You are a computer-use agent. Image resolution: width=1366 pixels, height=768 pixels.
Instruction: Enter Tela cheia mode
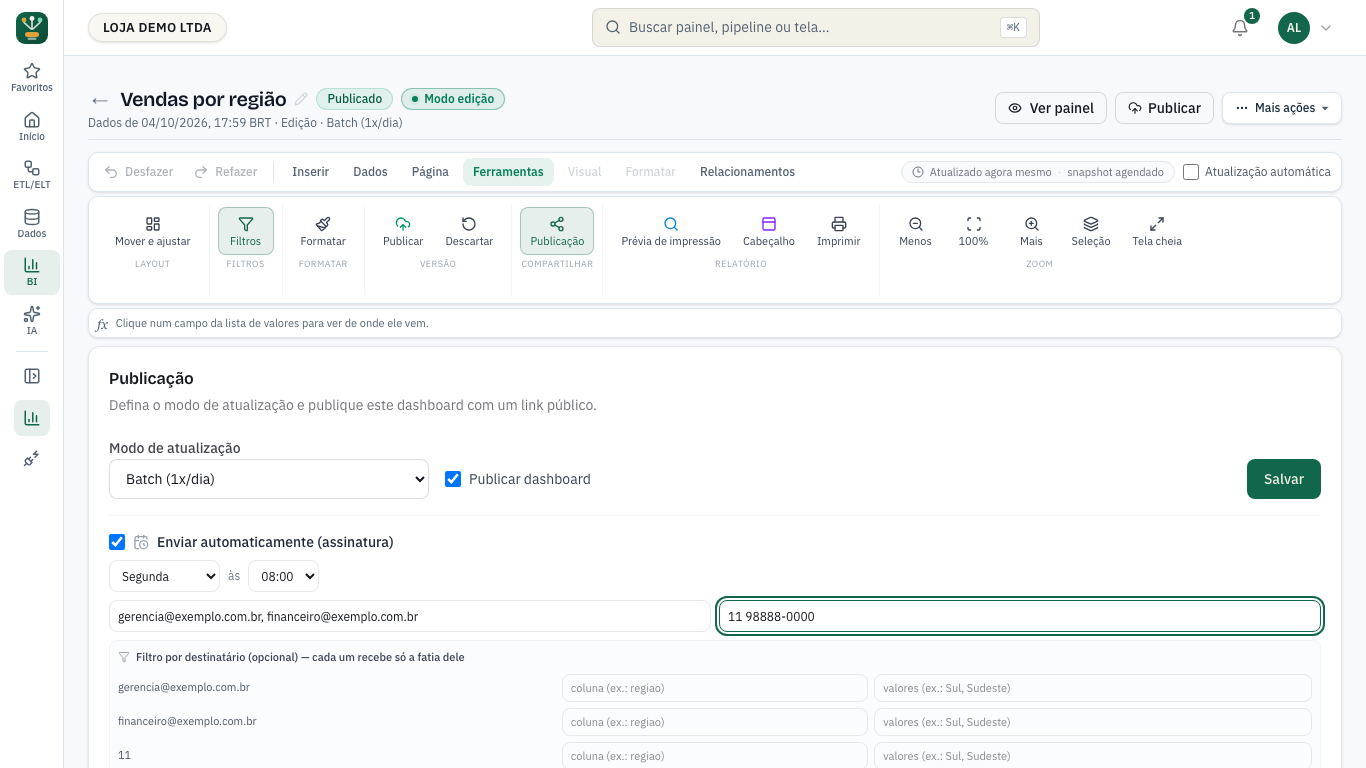click(1157, 231)
